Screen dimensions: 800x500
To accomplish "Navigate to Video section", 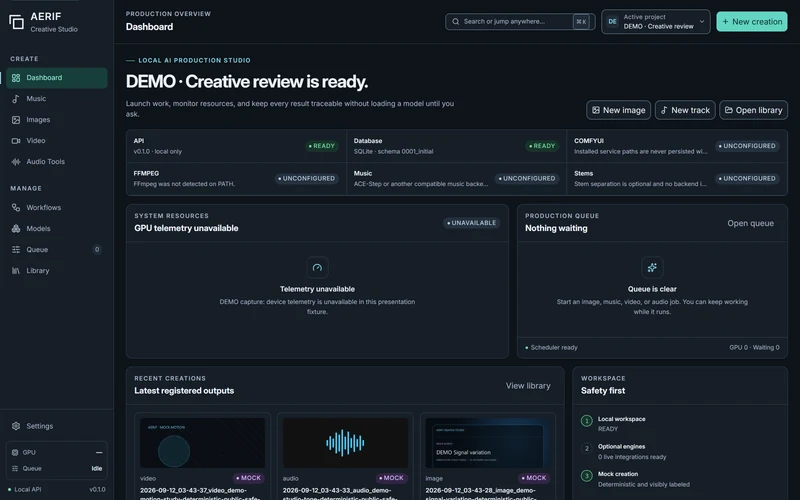I will click(x=57, y=141).
